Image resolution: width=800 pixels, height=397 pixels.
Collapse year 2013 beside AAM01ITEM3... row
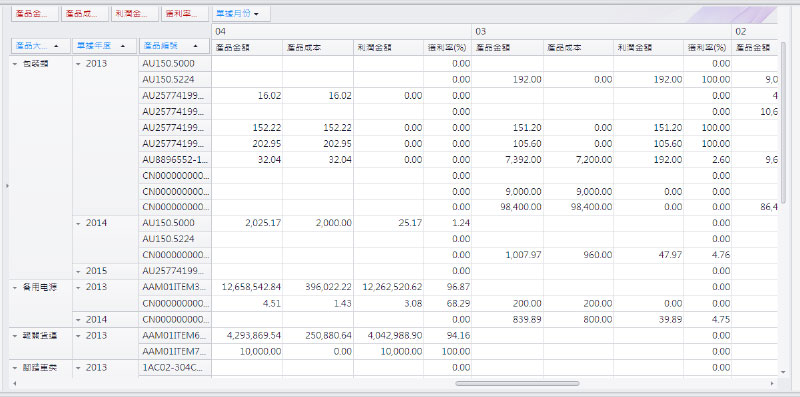[x=78, y=288]
